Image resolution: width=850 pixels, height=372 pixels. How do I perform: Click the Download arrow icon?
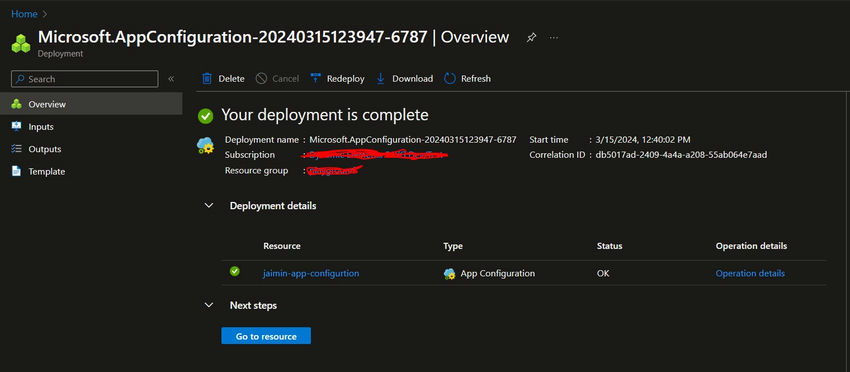point(381,79)
